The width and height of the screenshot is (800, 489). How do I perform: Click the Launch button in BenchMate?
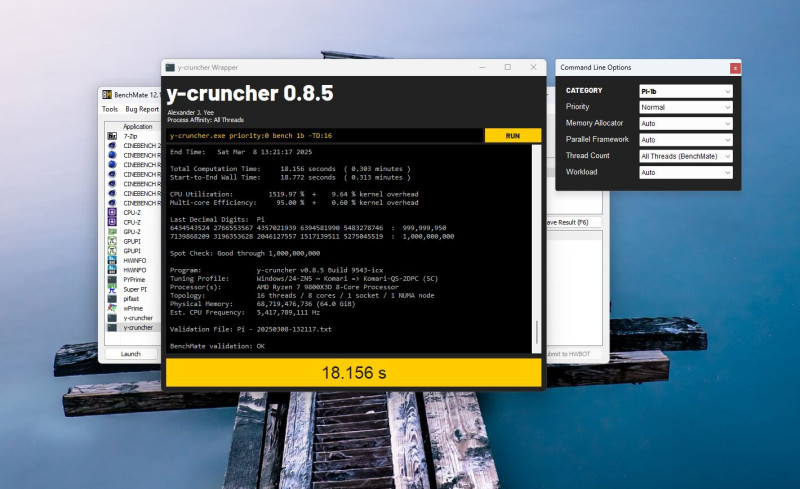131,354
